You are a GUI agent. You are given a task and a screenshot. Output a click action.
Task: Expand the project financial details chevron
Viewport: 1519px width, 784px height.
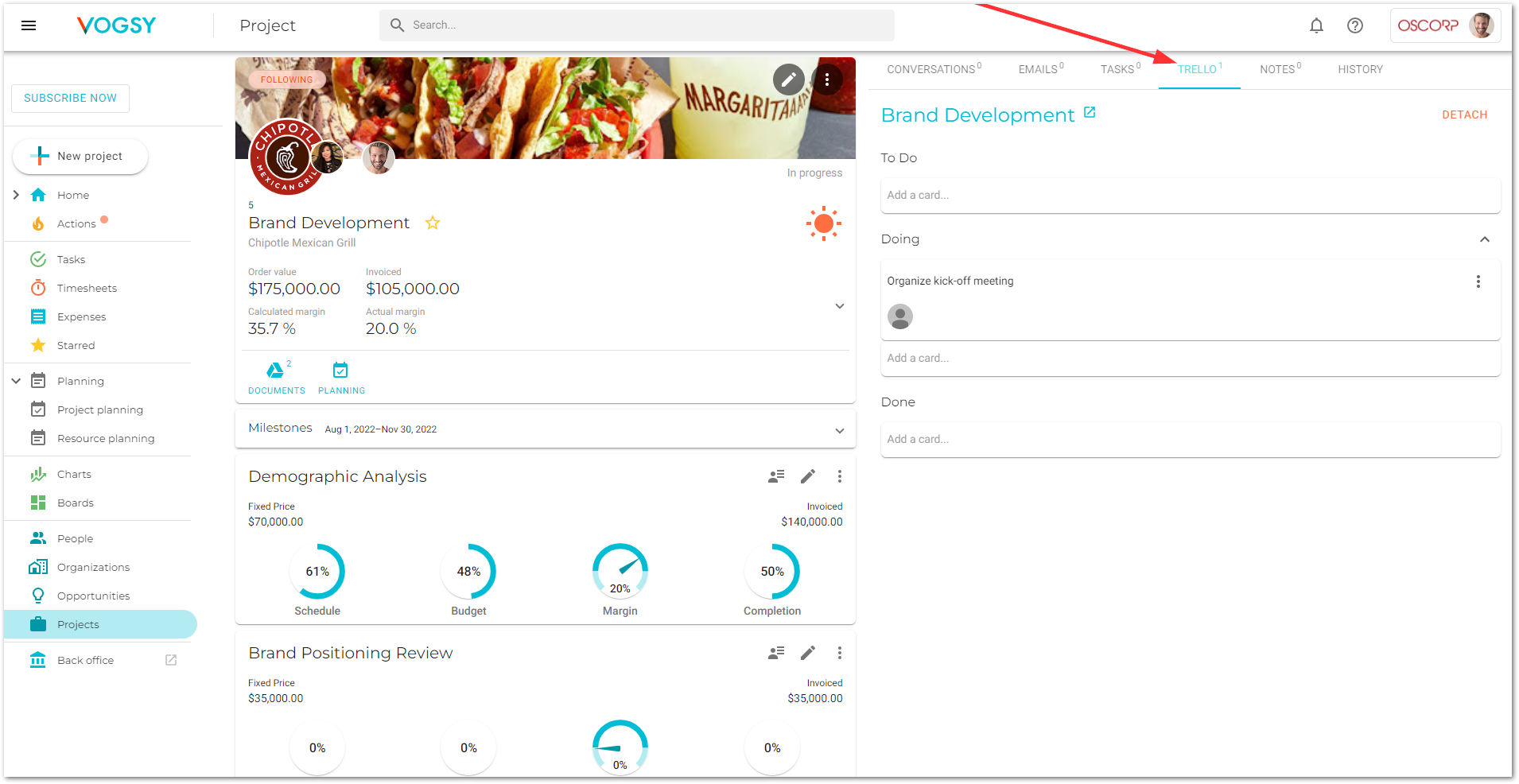point(839,306)
